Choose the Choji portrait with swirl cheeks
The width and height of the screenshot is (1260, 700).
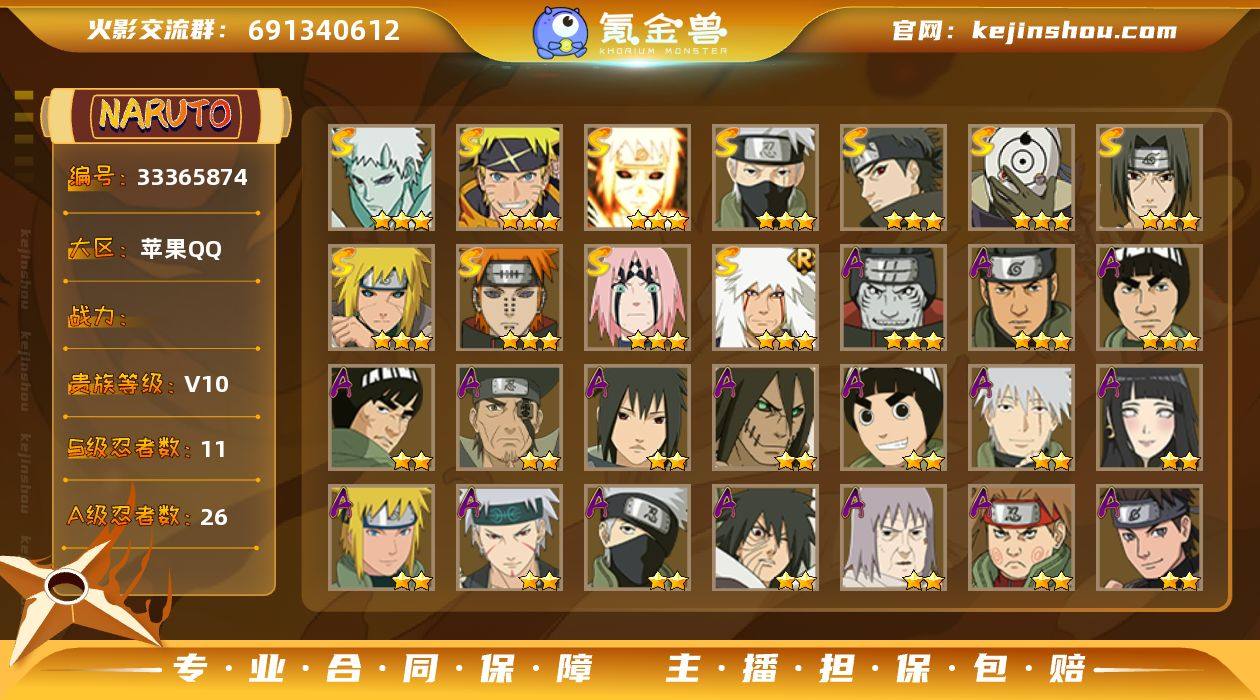[x=1021, y=537]
